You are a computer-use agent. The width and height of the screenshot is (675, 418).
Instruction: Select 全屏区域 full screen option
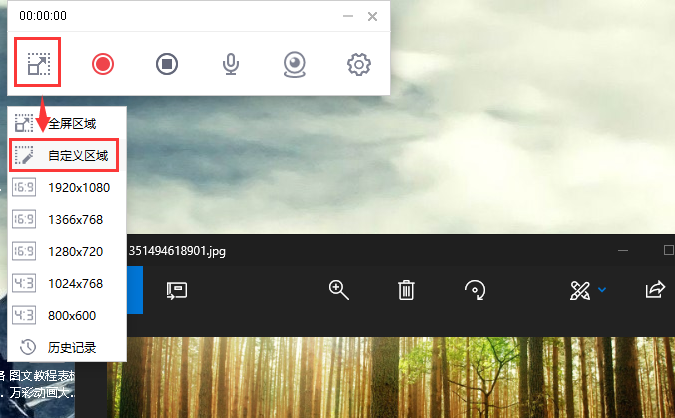[x=67, y=124]
